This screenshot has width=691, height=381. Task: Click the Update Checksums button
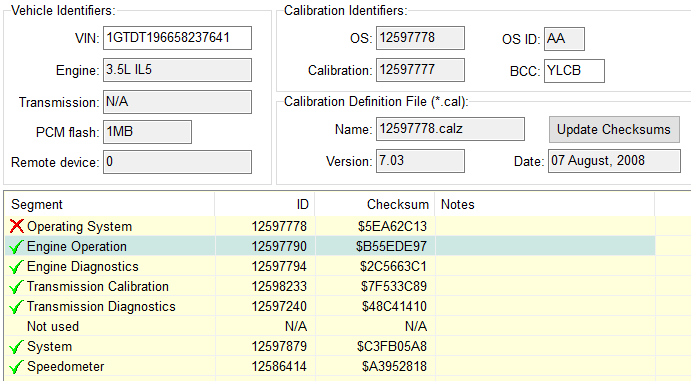pyautogui.click(x=614, y=129)
